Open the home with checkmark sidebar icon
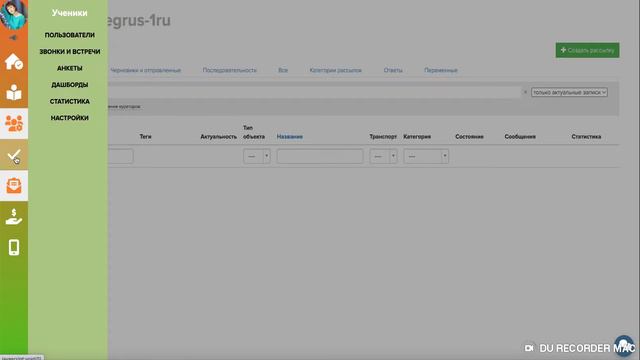 pos(13,62)
